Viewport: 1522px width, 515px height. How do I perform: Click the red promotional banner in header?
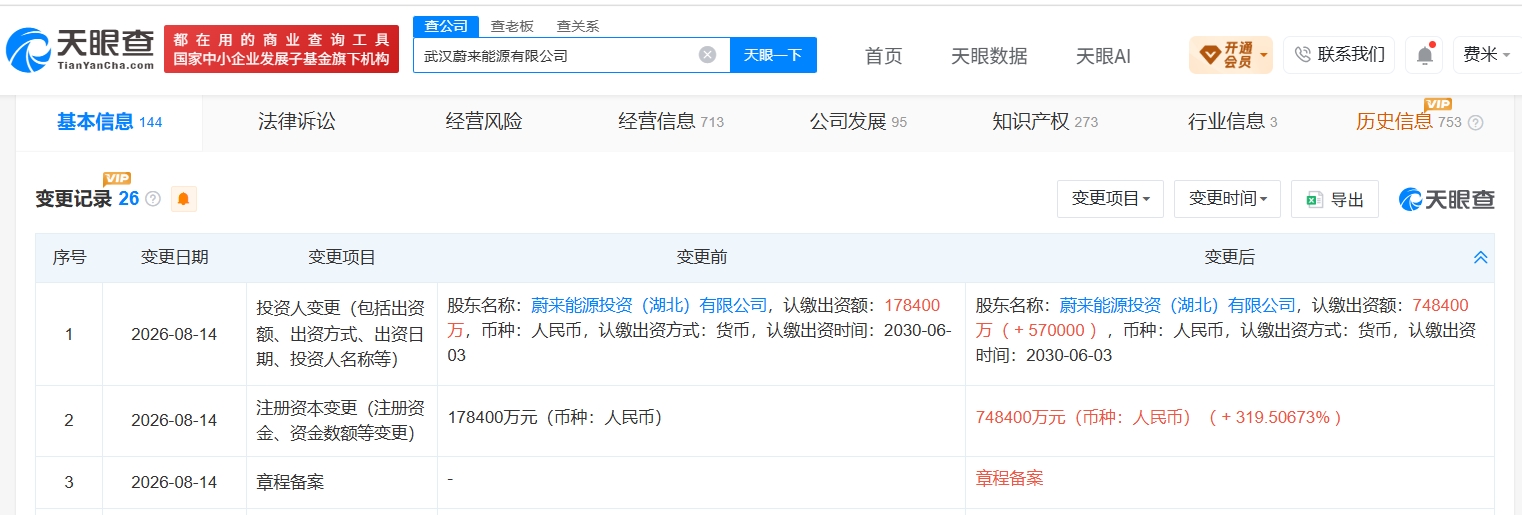click(281, 49)
